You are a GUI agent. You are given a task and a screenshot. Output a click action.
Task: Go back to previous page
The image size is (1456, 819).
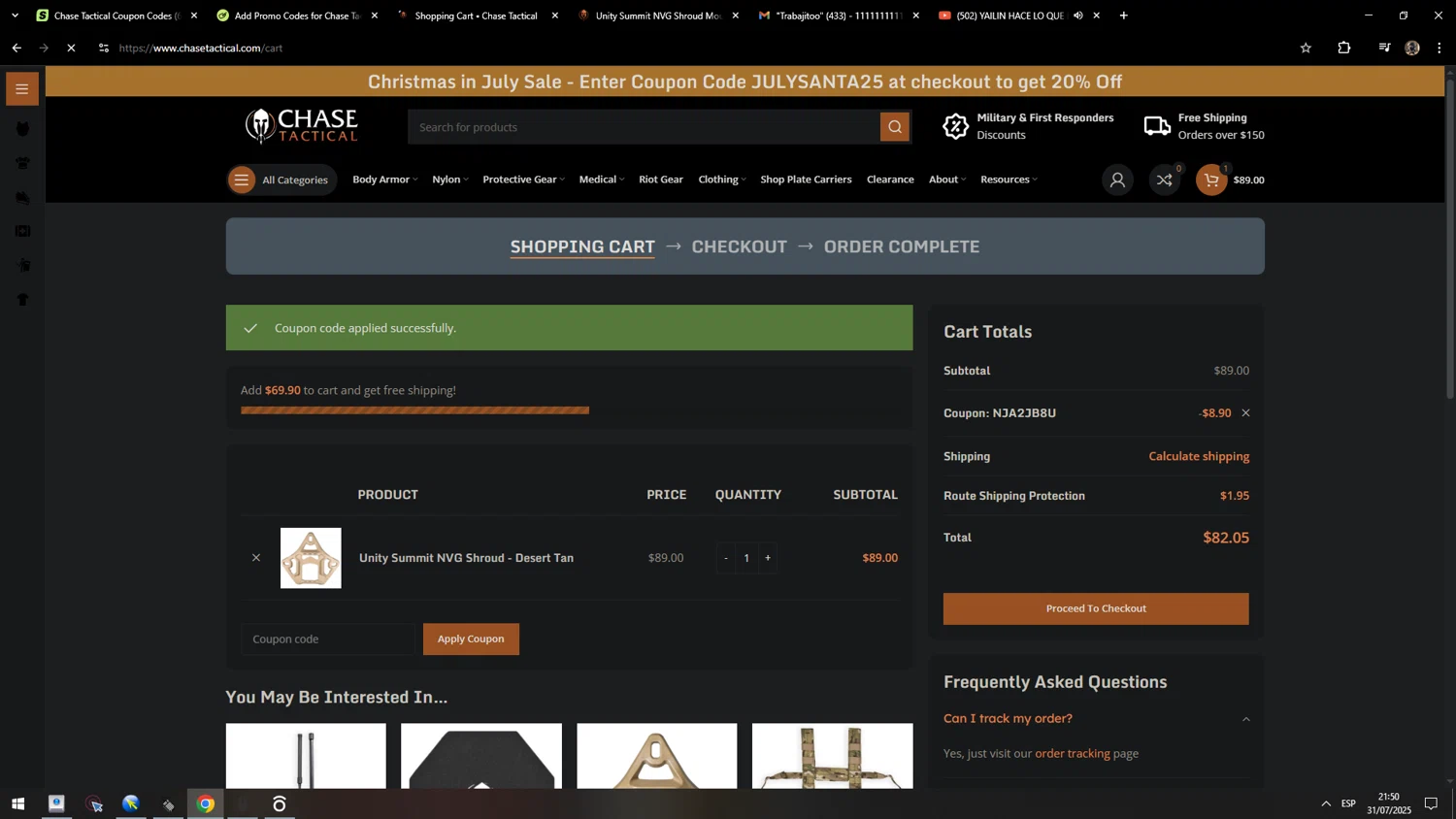[x=17, y=48]
